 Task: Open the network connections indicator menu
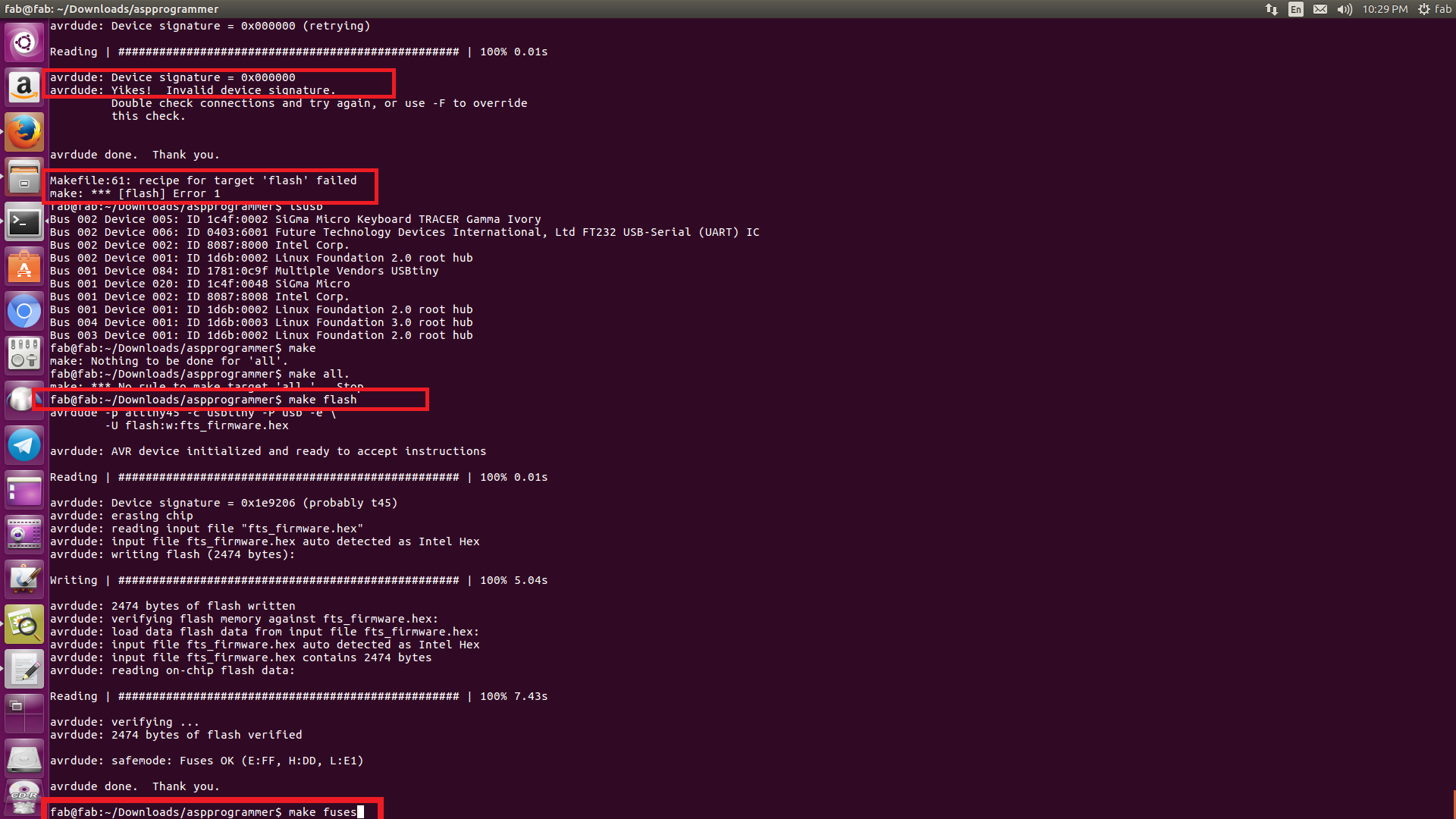point(1272,9)
